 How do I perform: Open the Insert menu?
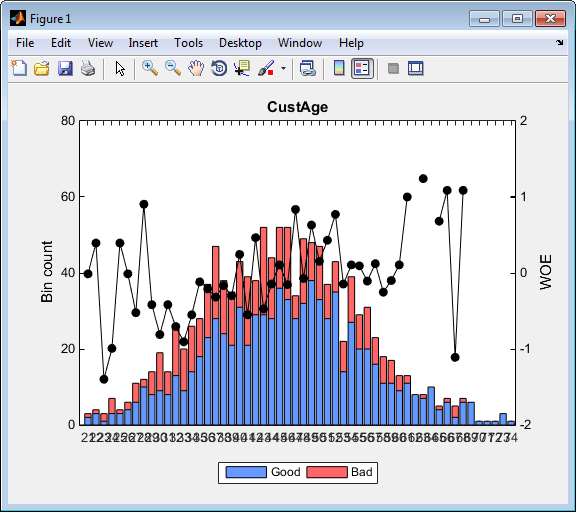143,43
